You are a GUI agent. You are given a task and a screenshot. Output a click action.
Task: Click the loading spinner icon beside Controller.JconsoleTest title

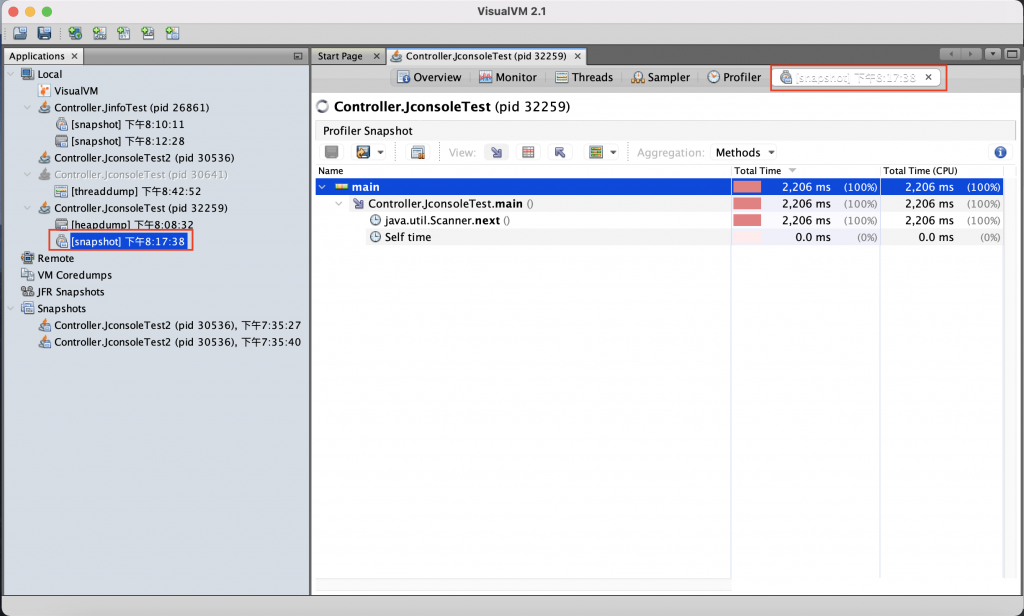(x=323, y=106)
